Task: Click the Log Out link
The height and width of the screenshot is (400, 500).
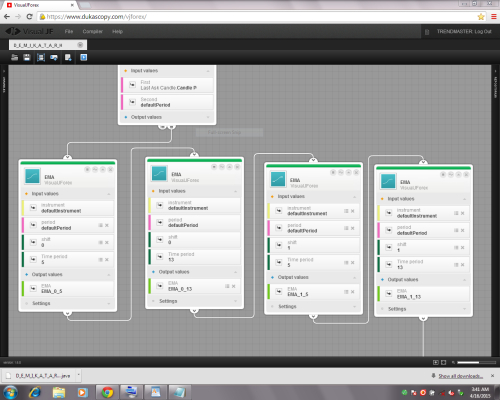Action: tap(483, 31)
